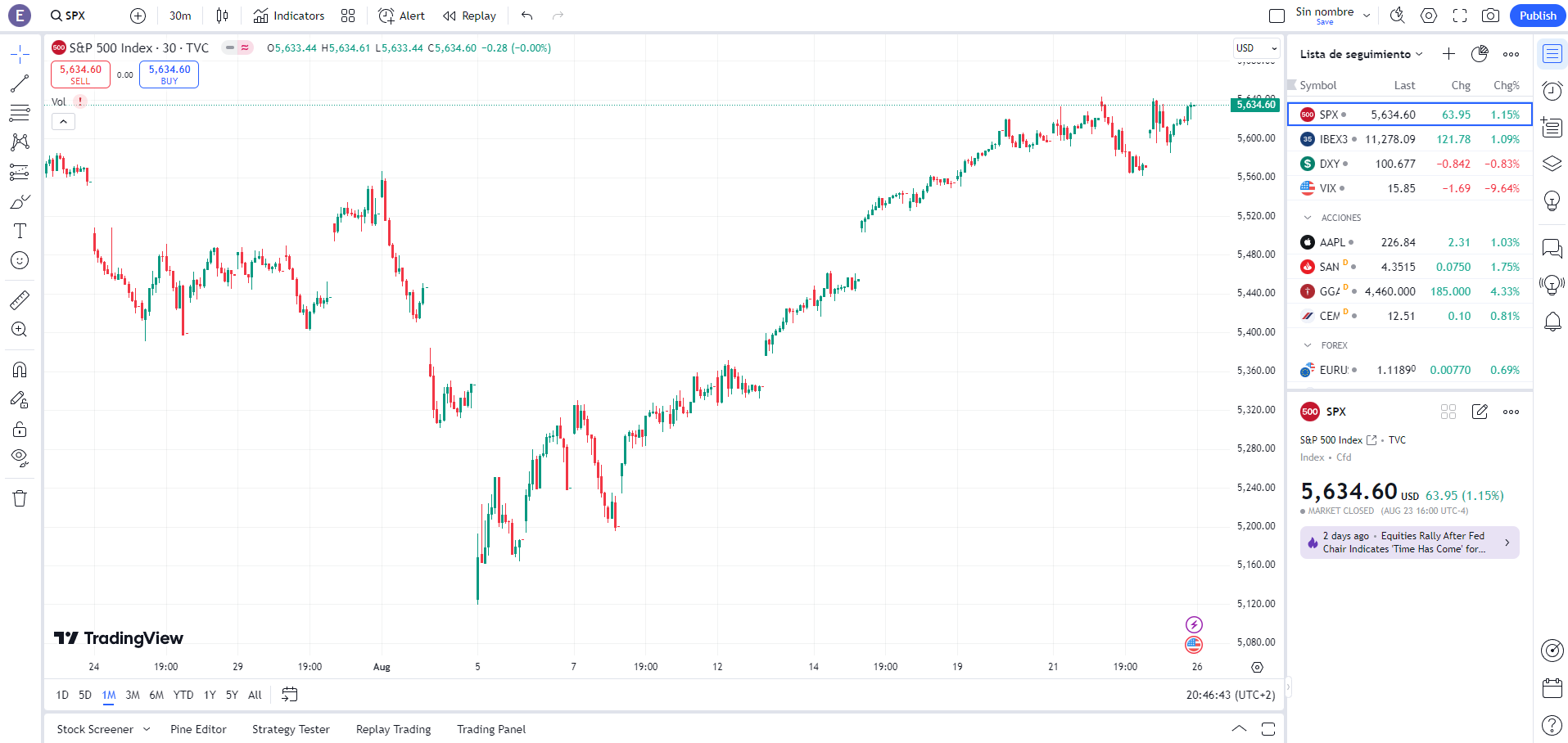This screenshot has height=743, width=1568.
Task: Select the Trend Line drawing tool
Action: pyautogui.click(x=20, y=83)
